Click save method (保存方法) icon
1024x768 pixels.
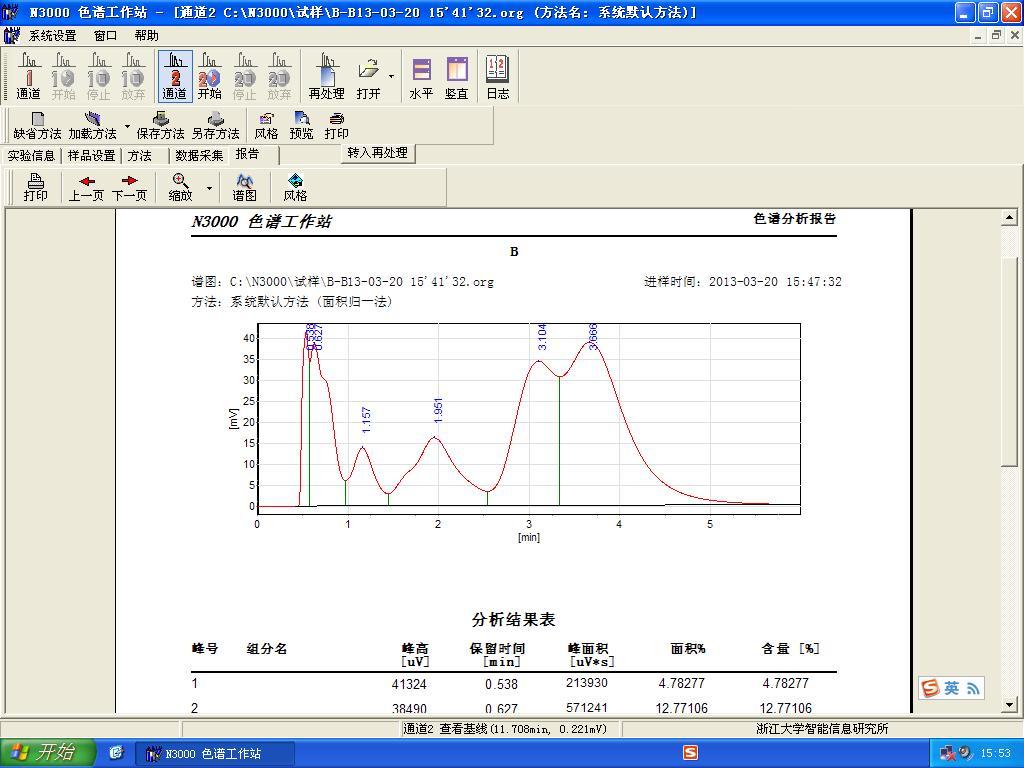click(160, 126)
